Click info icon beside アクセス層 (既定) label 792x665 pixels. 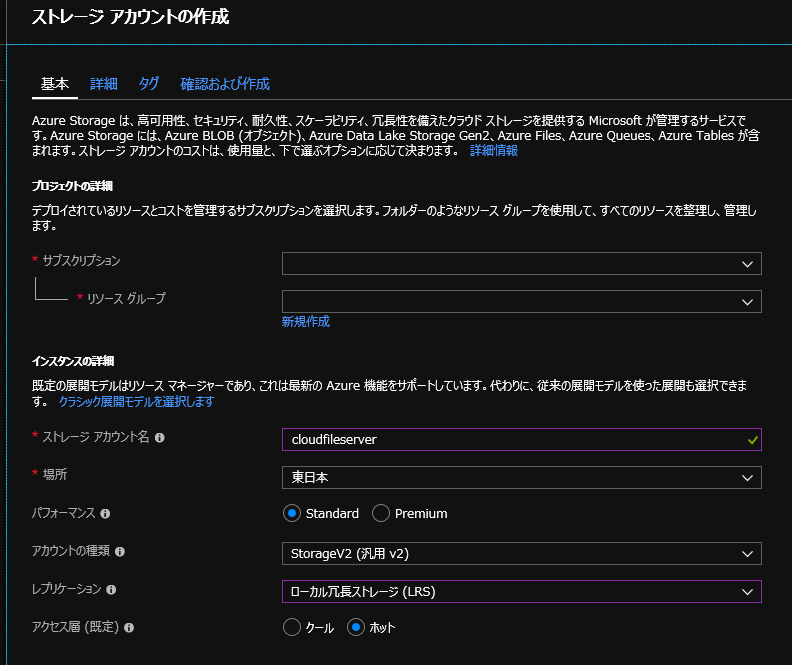pyautogui.click(x=129, y=628)
